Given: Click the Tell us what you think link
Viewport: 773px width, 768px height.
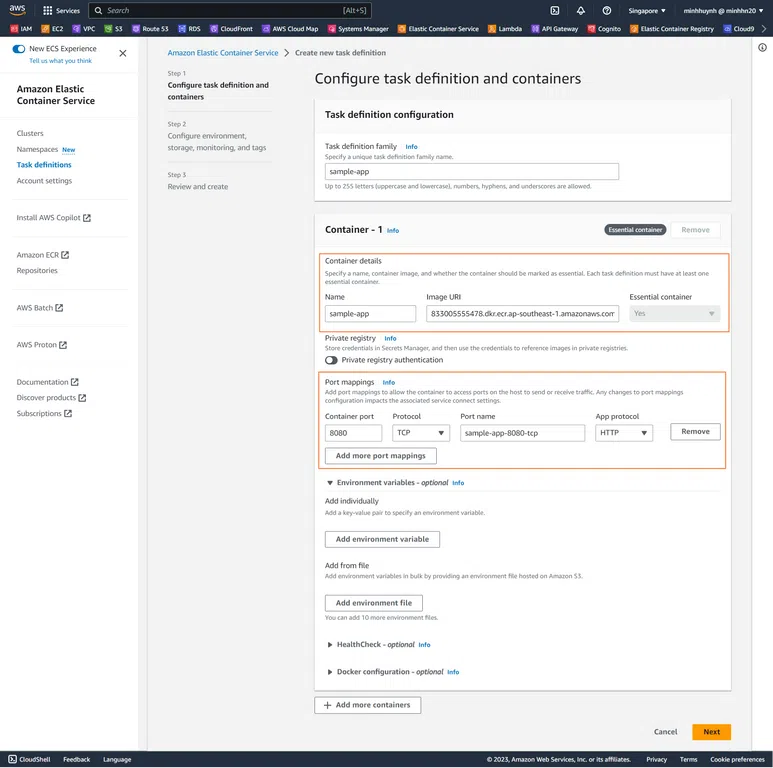Looking at the screenshot, I should coord(61,61).
